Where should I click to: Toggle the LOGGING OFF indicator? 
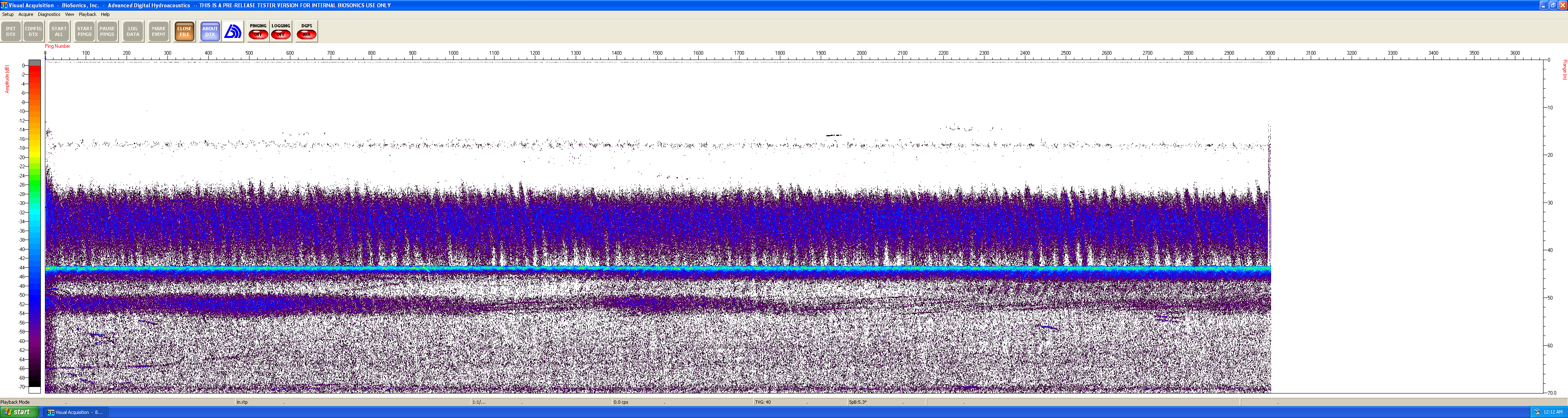tap(281, 32)
